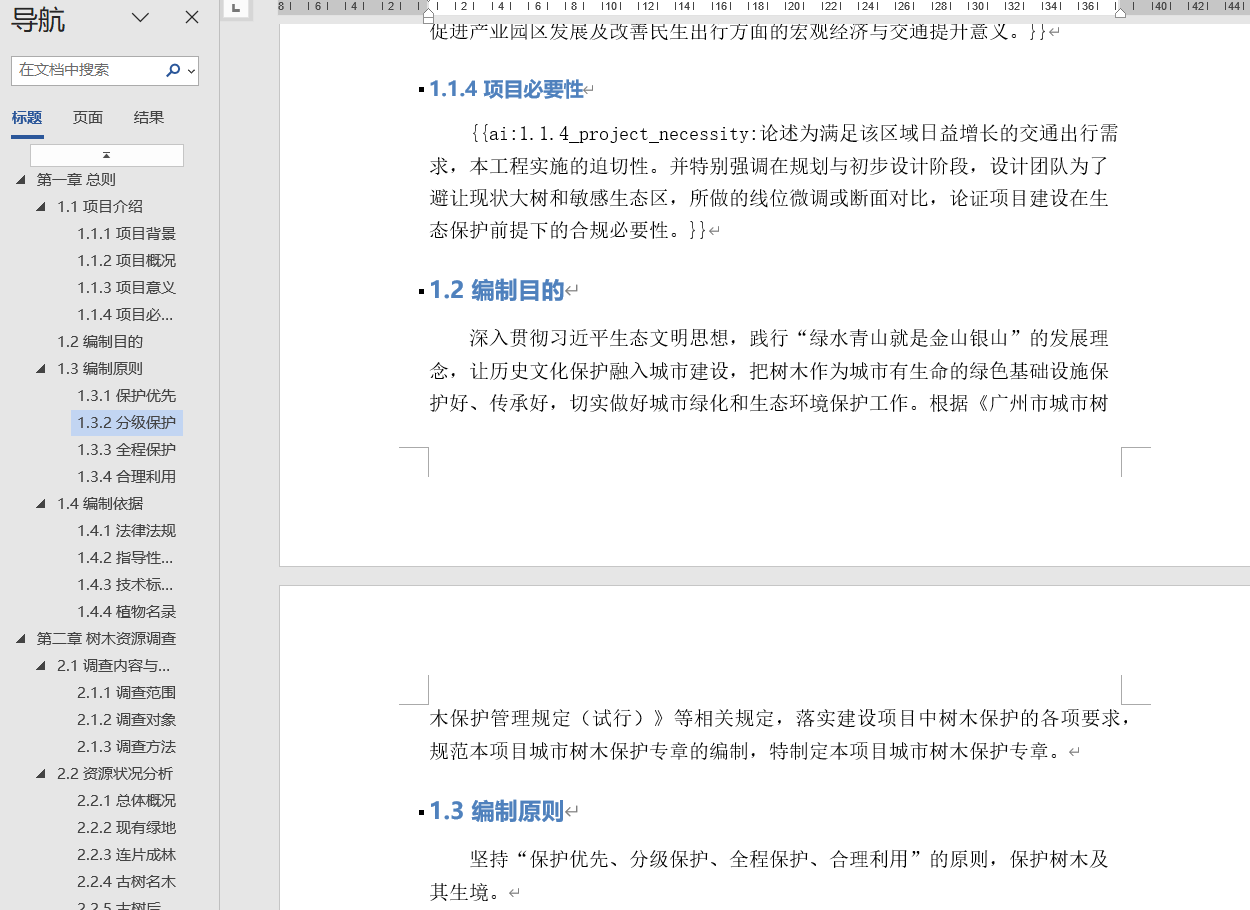
Task: Close the navigation pane
Action: coord(192,18)
